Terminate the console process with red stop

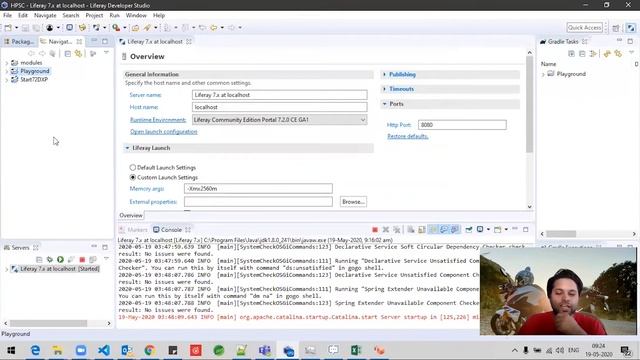point(375,230)
